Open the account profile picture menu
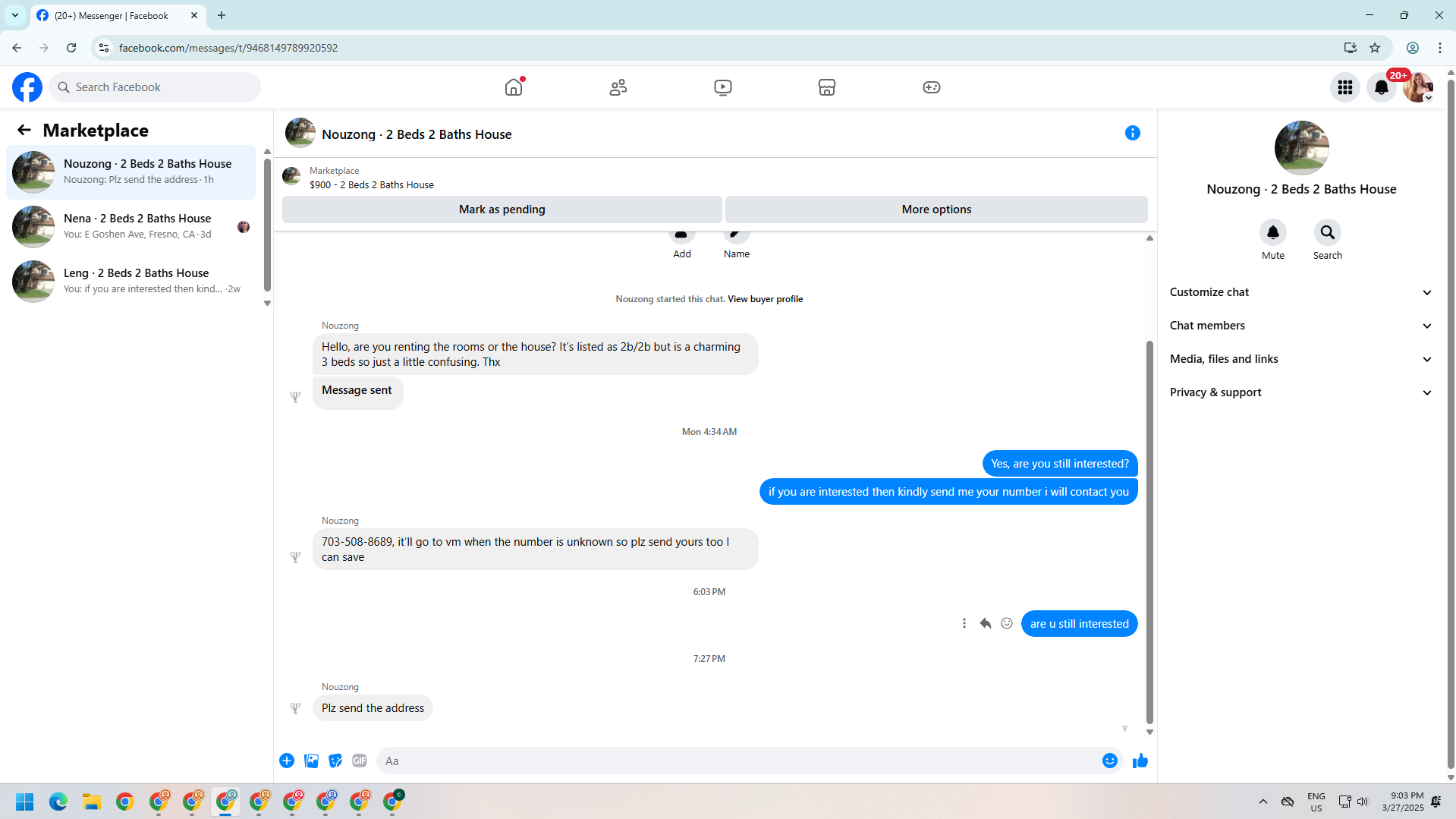Screen dimensions: 1456x819 pyautogui.click(x=1418, y=87)
